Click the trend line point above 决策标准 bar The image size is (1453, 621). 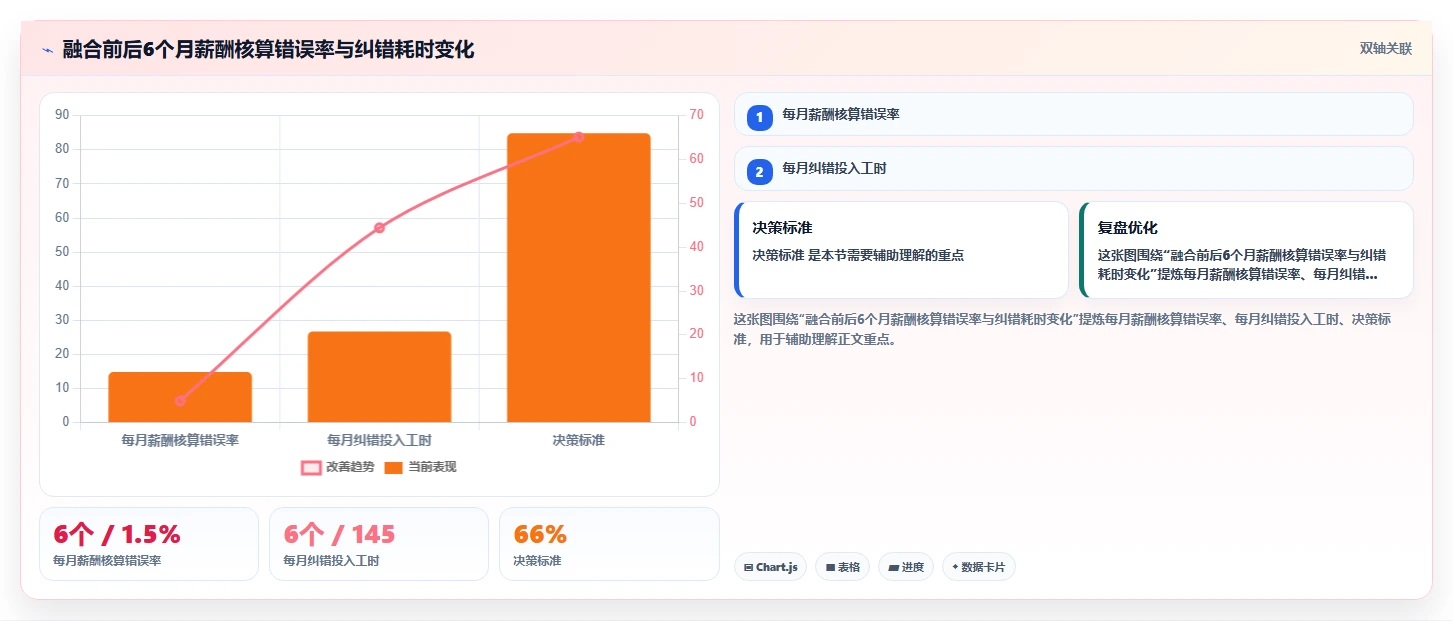pyautogui.click(x=579, y=137)
